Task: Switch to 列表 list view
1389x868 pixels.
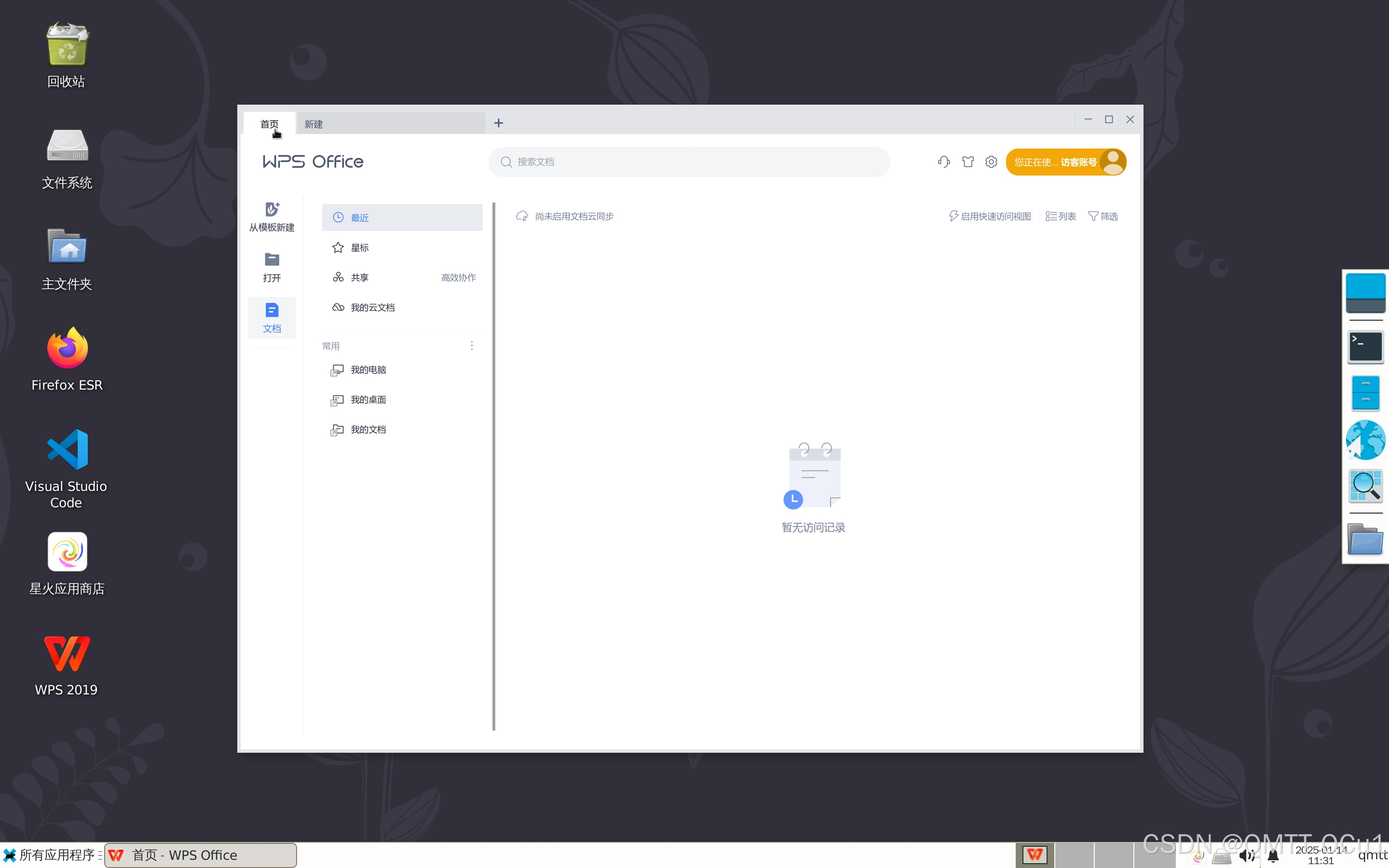Action: pyautogui.click(x=1060, y=216)
